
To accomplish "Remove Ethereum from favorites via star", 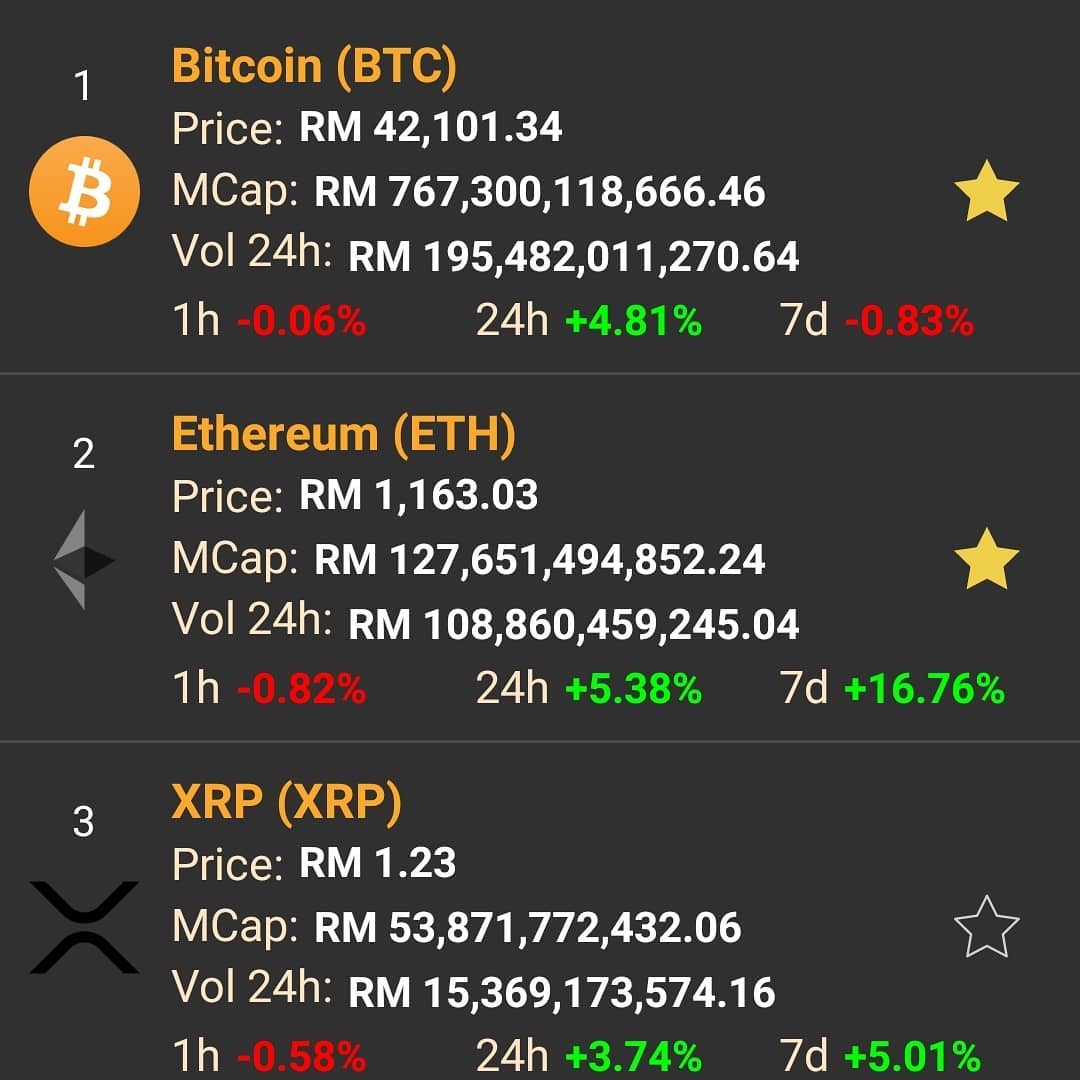I will [x=986, y=559].
